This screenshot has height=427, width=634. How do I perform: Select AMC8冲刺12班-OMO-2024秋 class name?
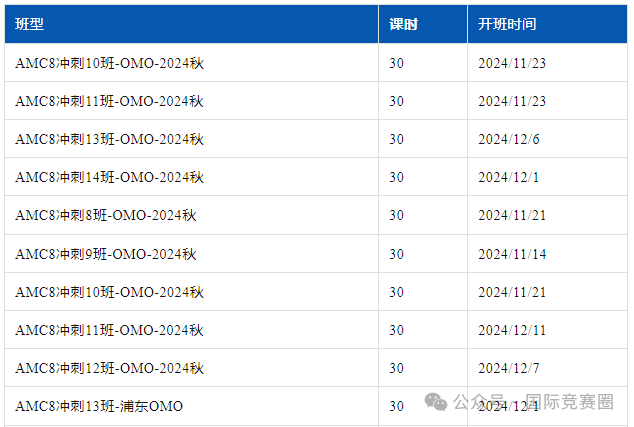pos(110,368)
